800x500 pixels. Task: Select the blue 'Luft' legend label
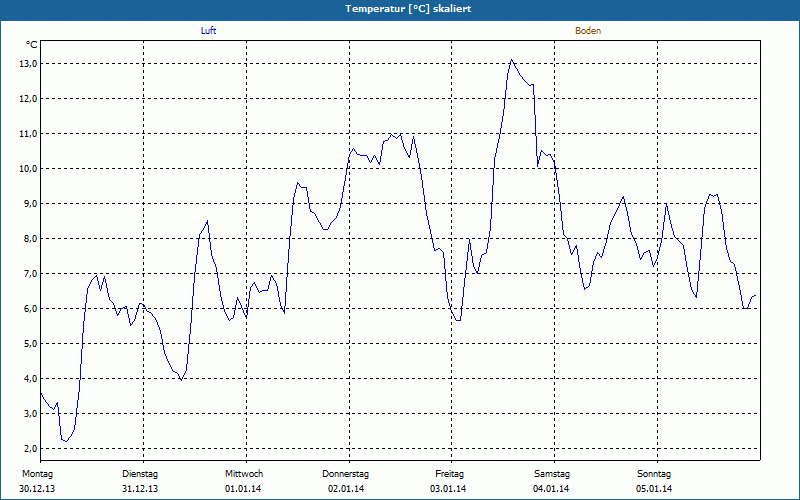pyautogui.click(x=208, y=31)
